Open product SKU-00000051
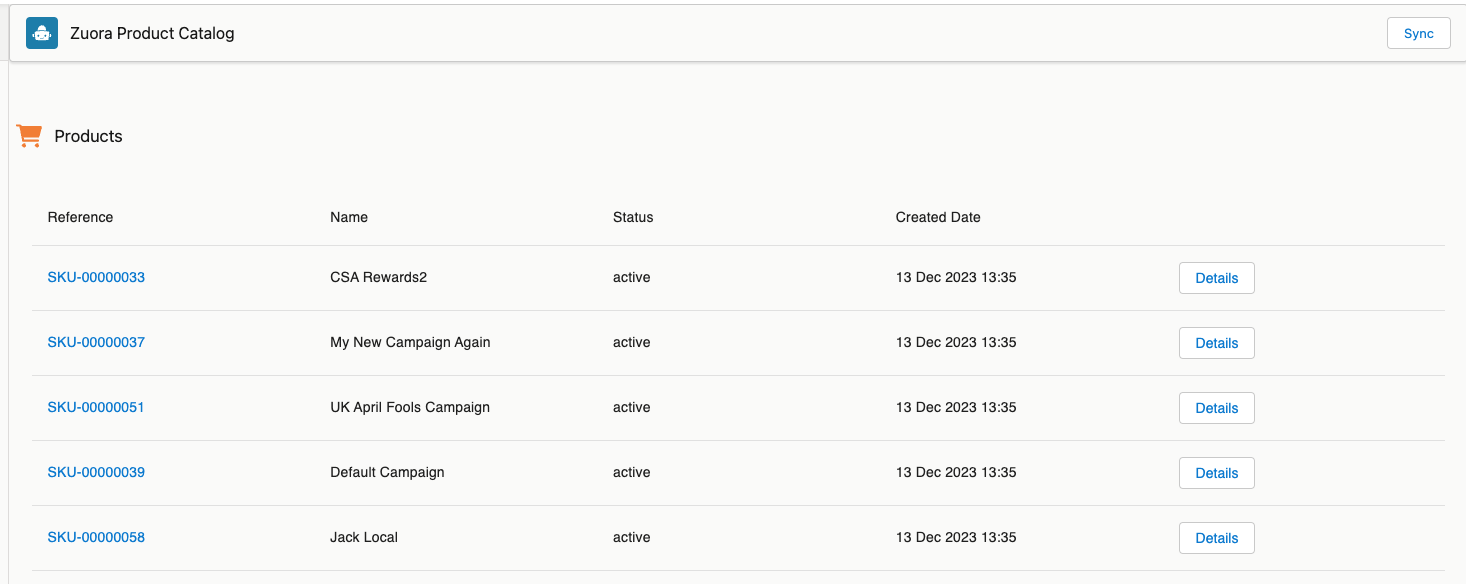 [x=96, y=407]
